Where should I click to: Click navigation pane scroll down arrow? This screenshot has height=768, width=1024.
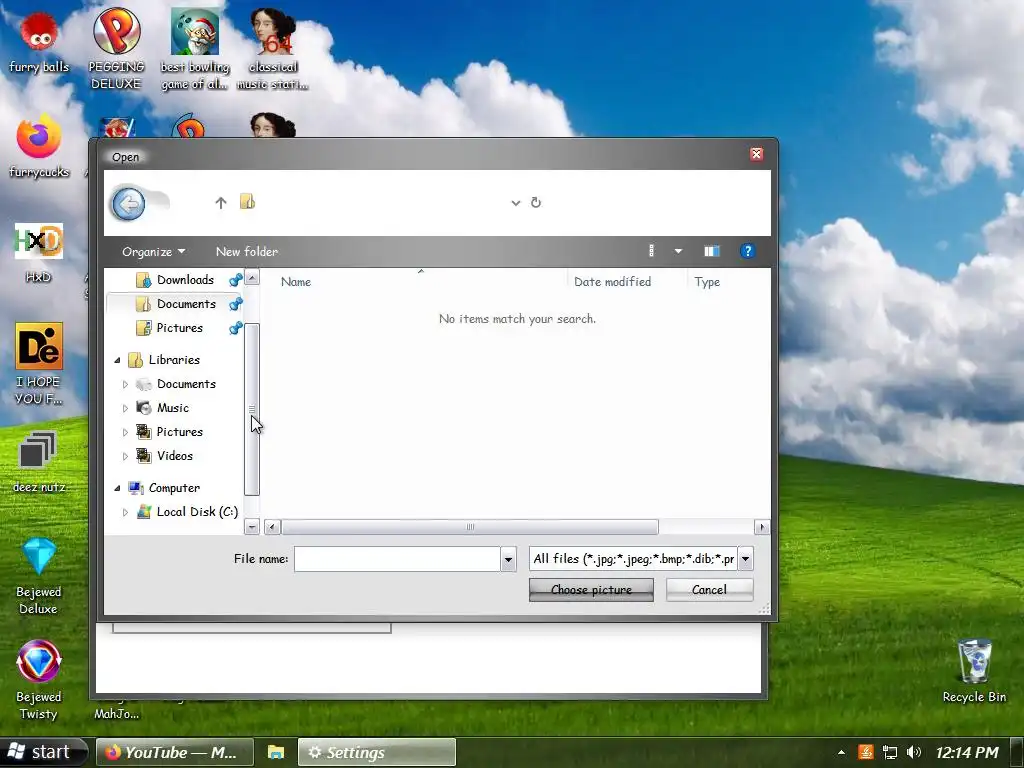[x=251, y=526]
